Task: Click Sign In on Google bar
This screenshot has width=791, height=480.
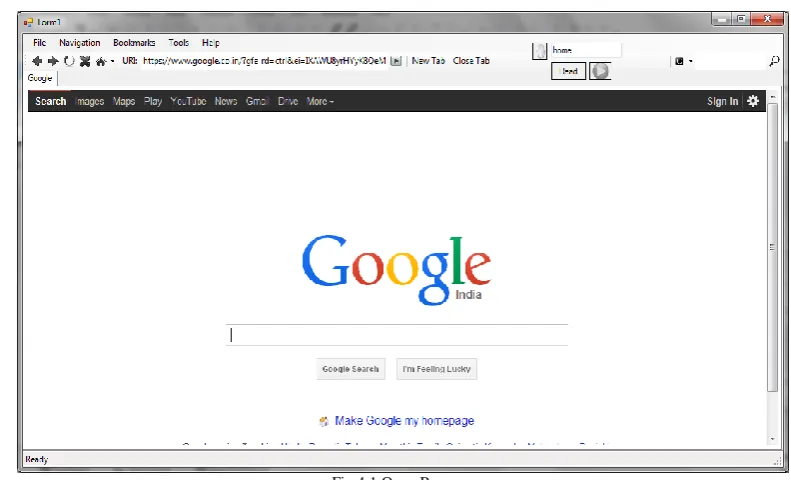Action: [722, 101]
